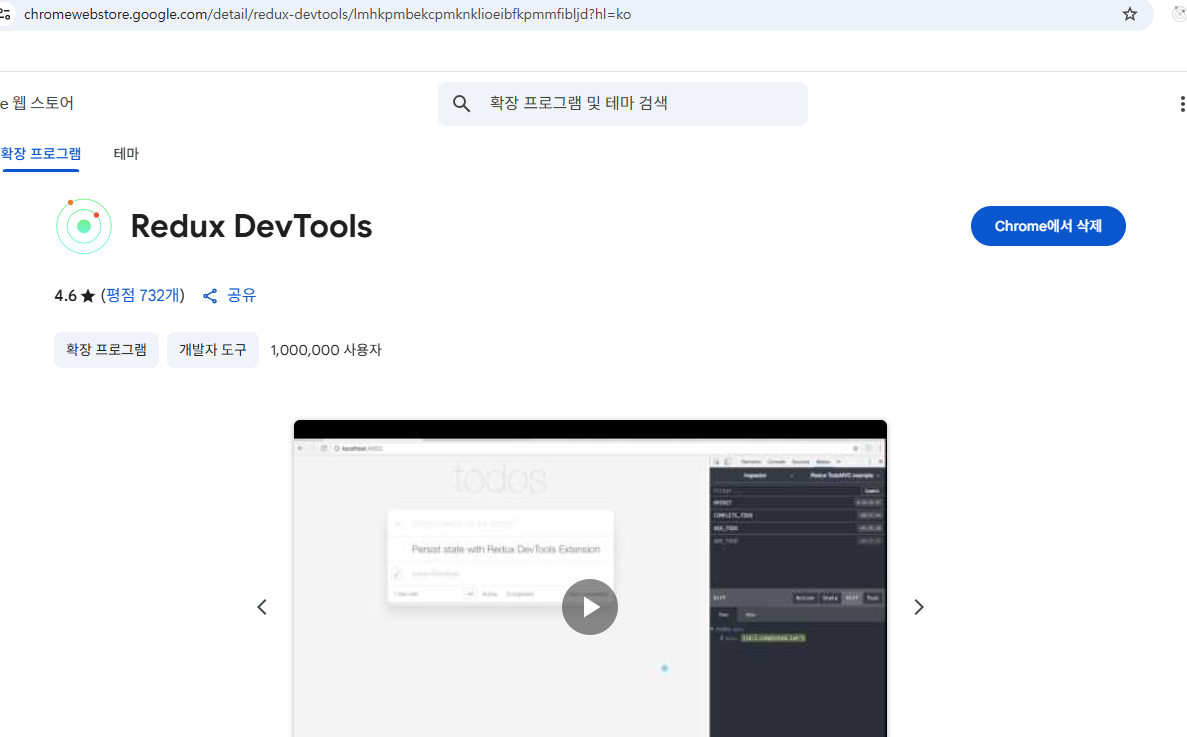Switch to the 확장 프로그램 tab
This screenshot has height=737, width=1187.
pyautogui.click(x=41, y=154)
